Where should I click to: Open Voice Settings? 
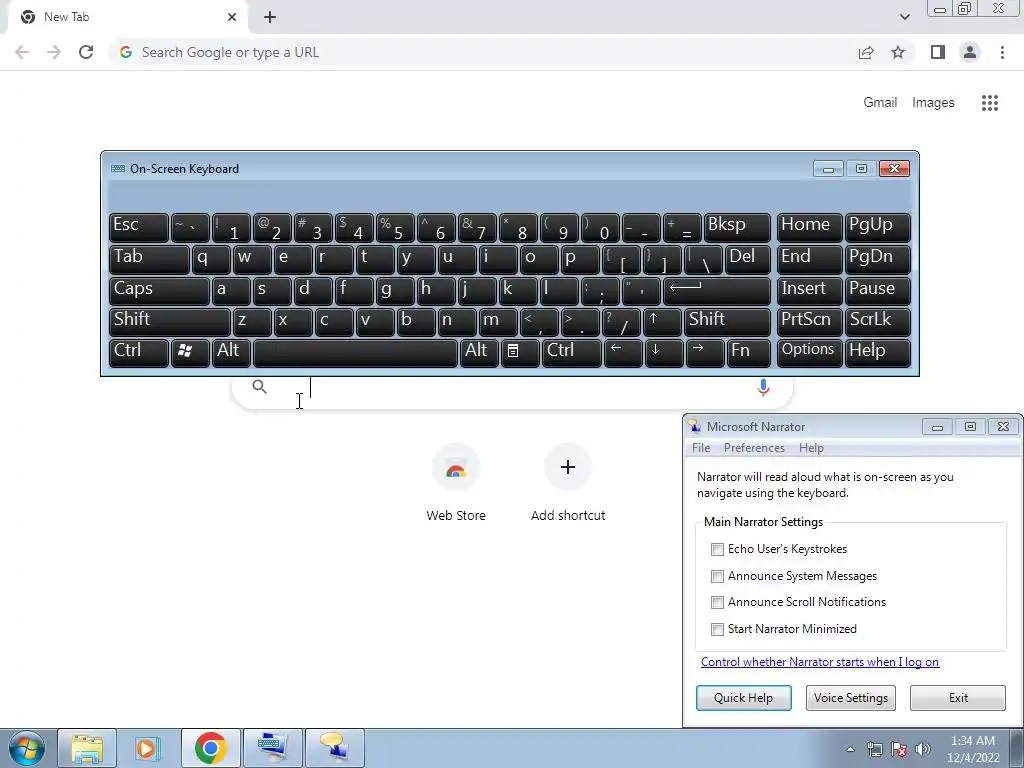coord(850,697)
